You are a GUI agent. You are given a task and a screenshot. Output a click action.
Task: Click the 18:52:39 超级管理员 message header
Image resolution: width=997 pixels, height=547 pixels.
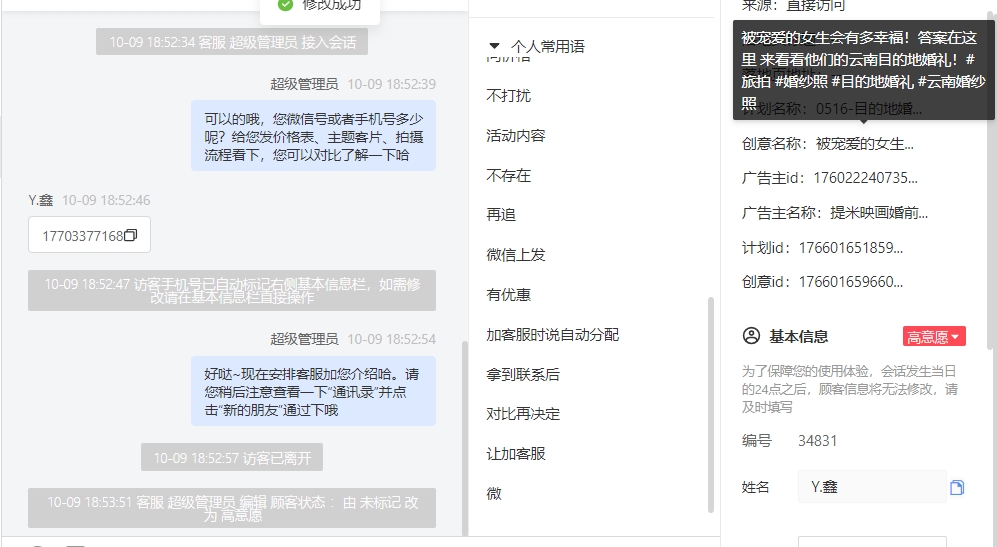click(x=353, y=84)
